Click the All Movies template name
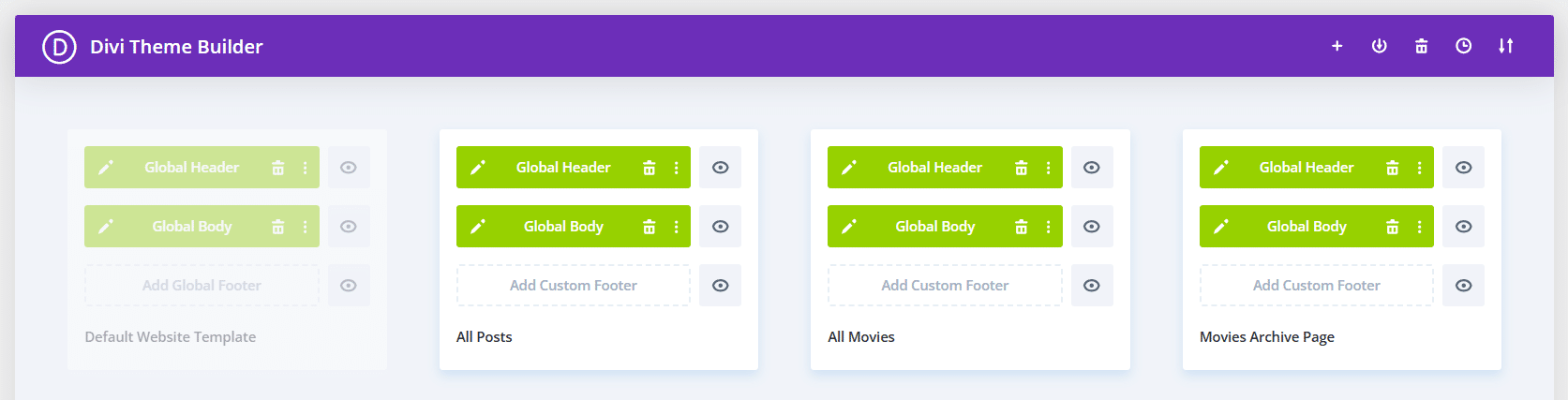 pyautogui.click(x=861, y=337)
